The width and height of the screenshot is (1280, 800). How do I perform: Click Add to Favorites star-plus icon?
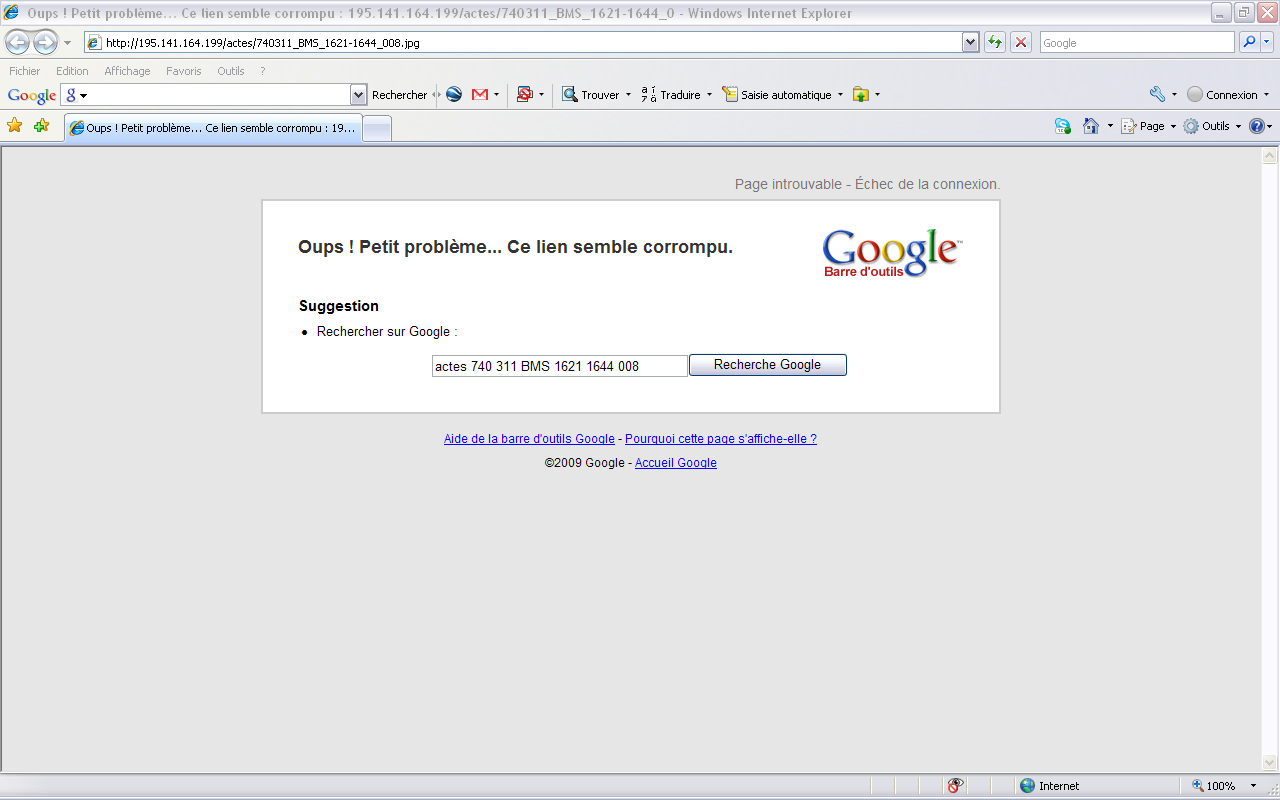tap(41, 126)
